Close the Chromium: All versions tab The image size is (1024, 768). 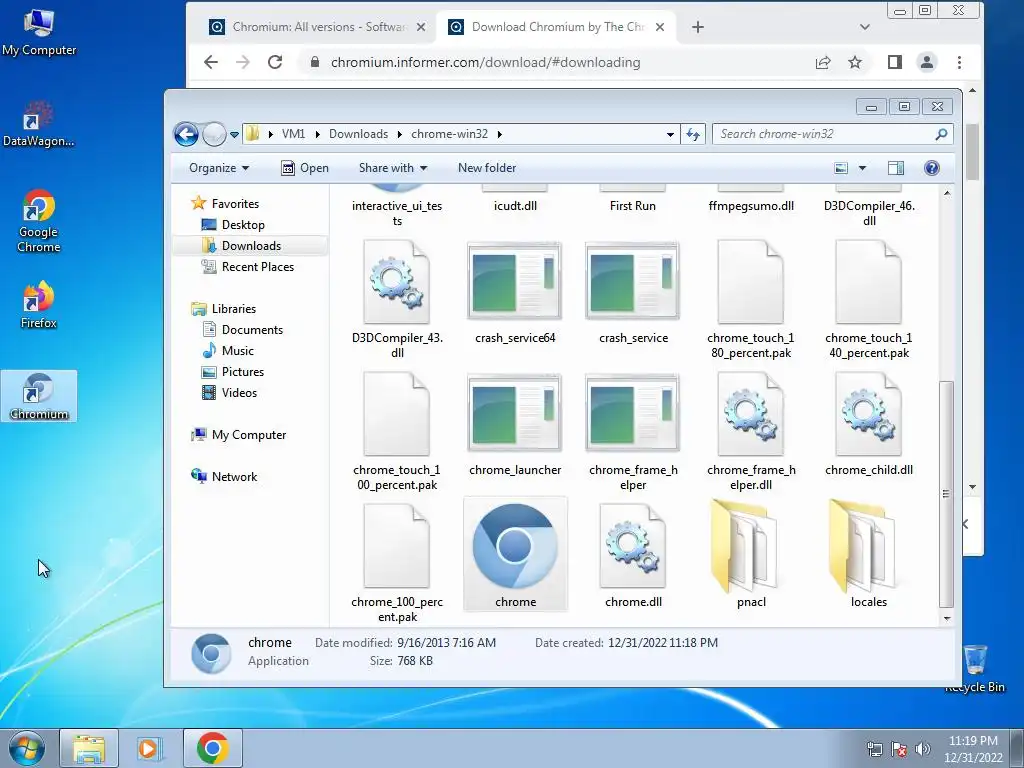(421, 27)
